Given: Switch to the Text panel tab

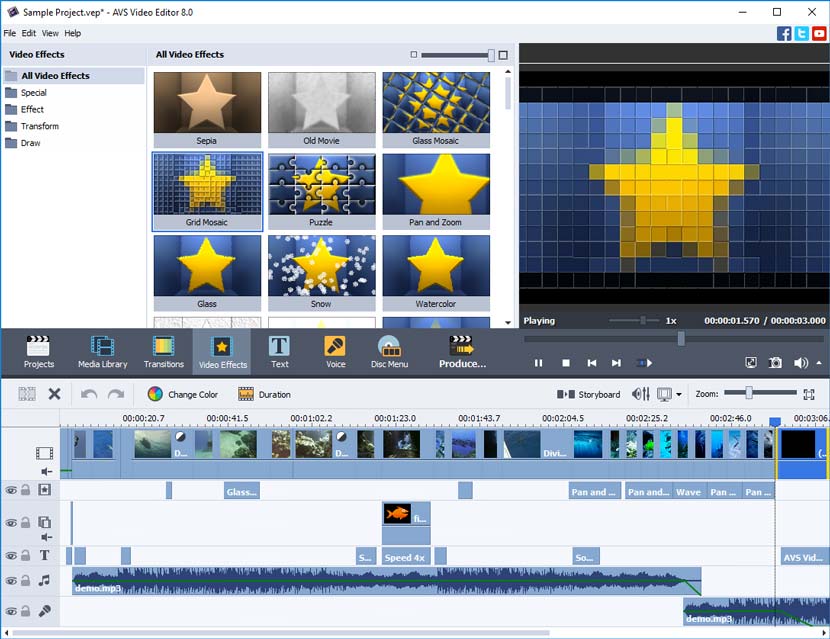Looking at the screenshot, I should coord(278,350).
